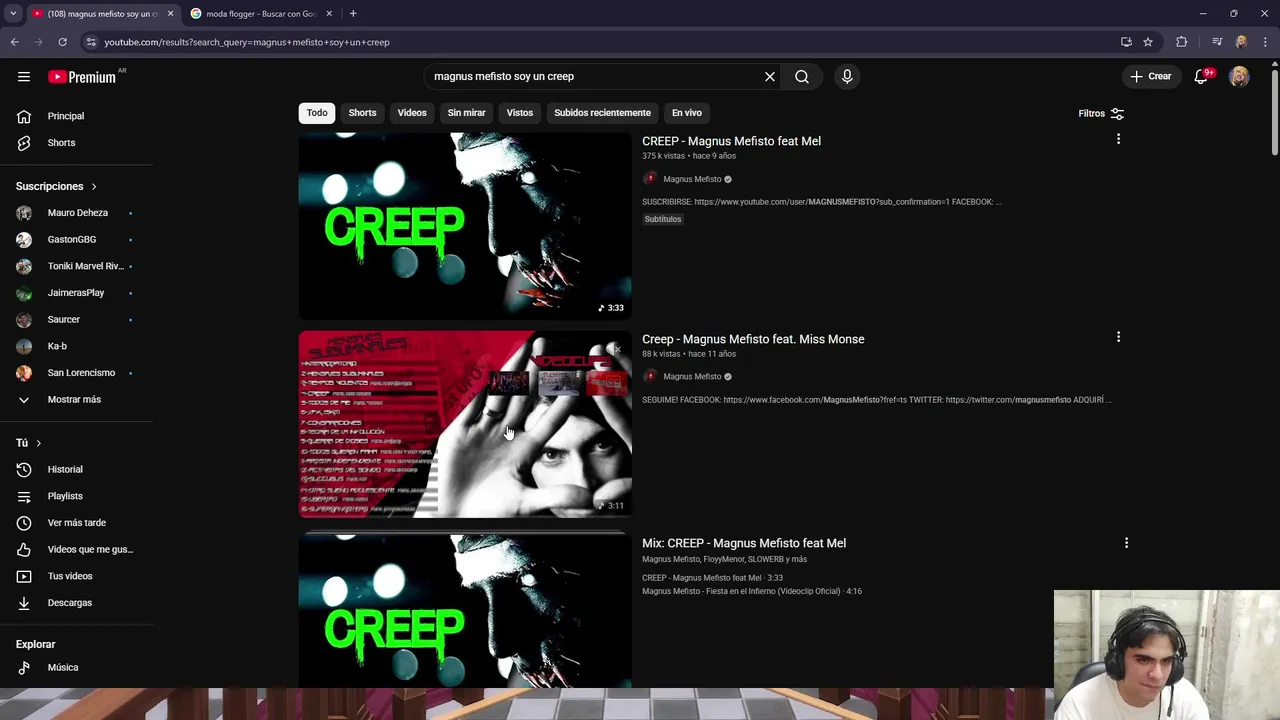Click title Creep feat. Miss Monse
The image size is (1280, 720).
[x=753, y=339]
